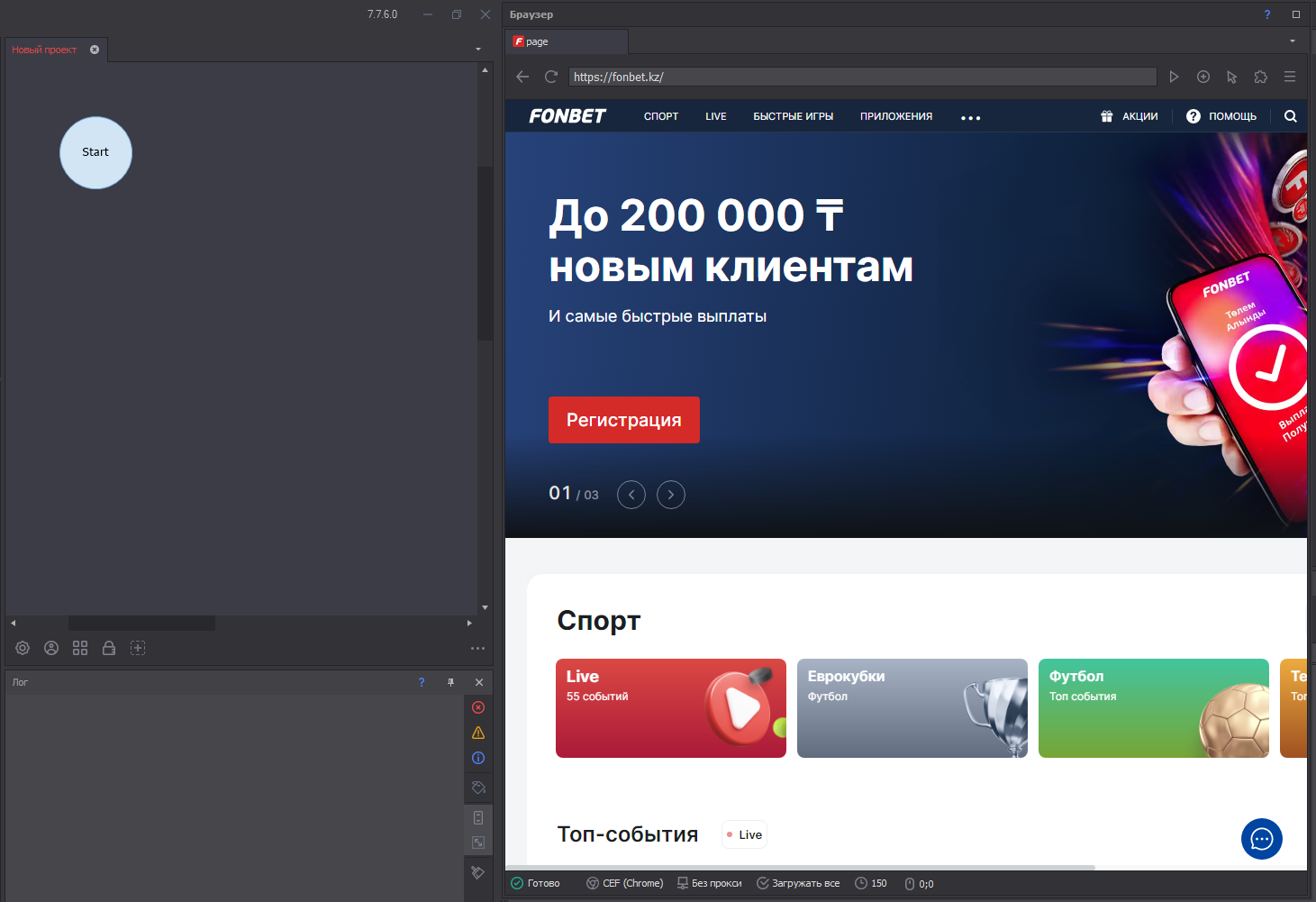Open help for the Лог panel

(x=422, y=682)
